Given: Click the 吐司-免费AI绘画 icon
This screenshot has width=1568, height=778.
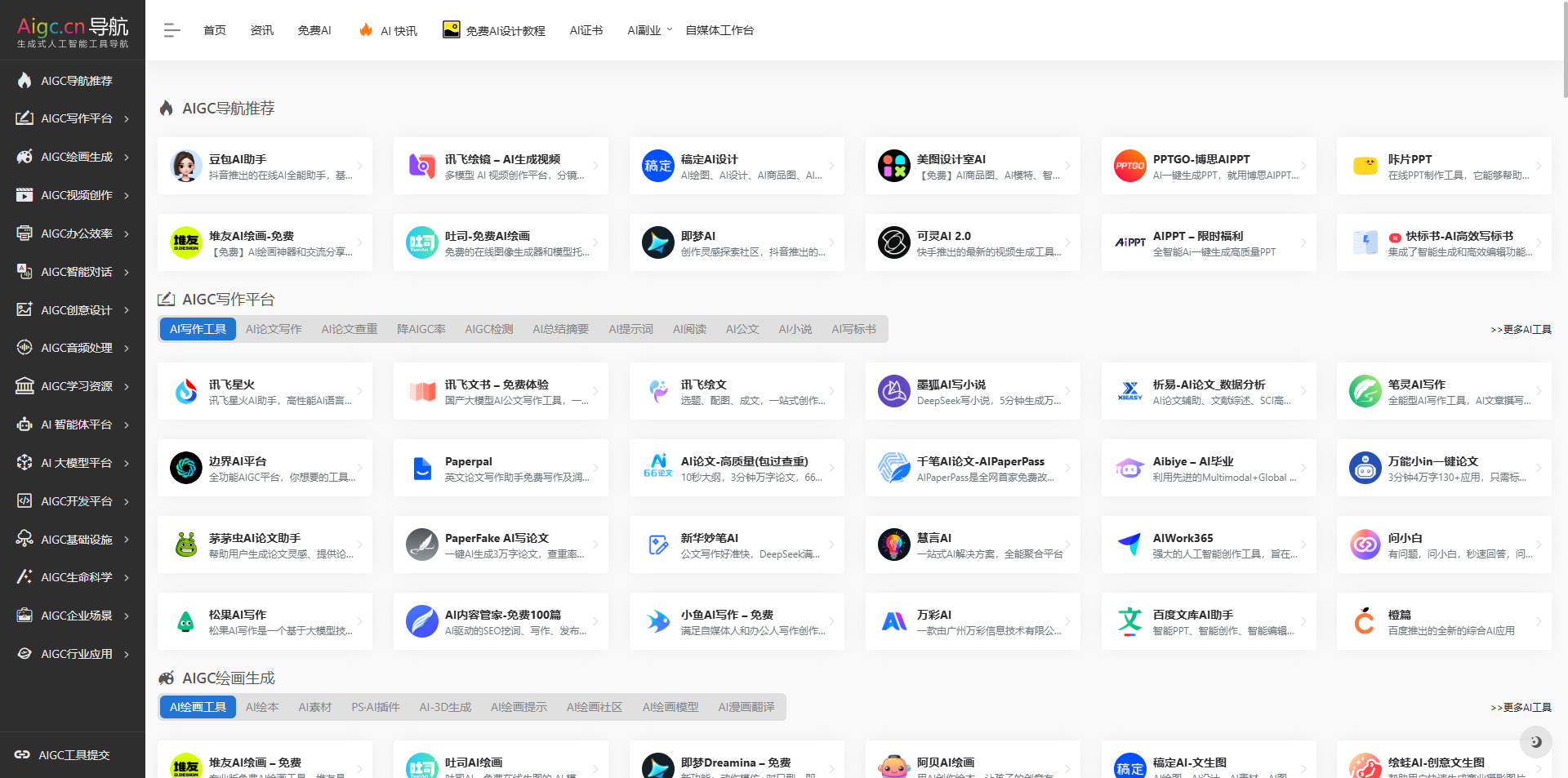Looking at the screenshot, I should click(x=422, y=242).
